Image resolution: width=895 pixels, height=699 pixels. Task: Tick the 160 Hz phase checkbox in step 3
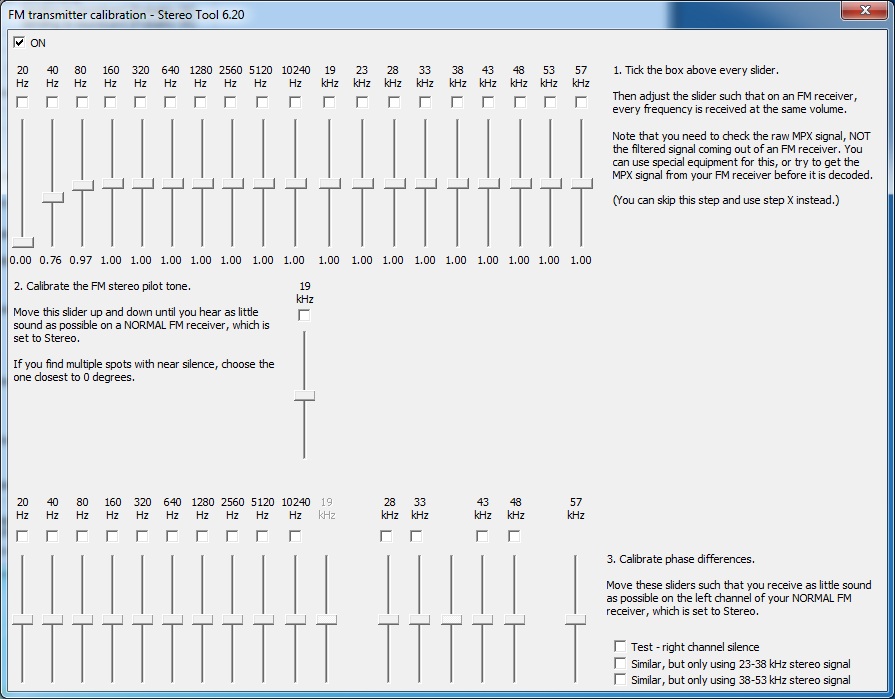click(x=112, y=536)
